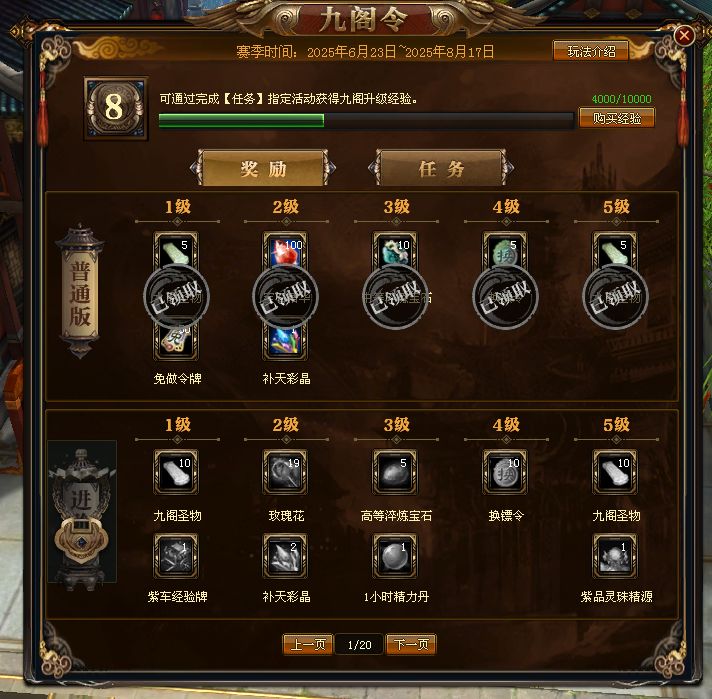Image resolution: width=712 pixels, height=699 pixels.
Task: Select the 补天彩晶 icon in the normal tier
Action: 285,340
